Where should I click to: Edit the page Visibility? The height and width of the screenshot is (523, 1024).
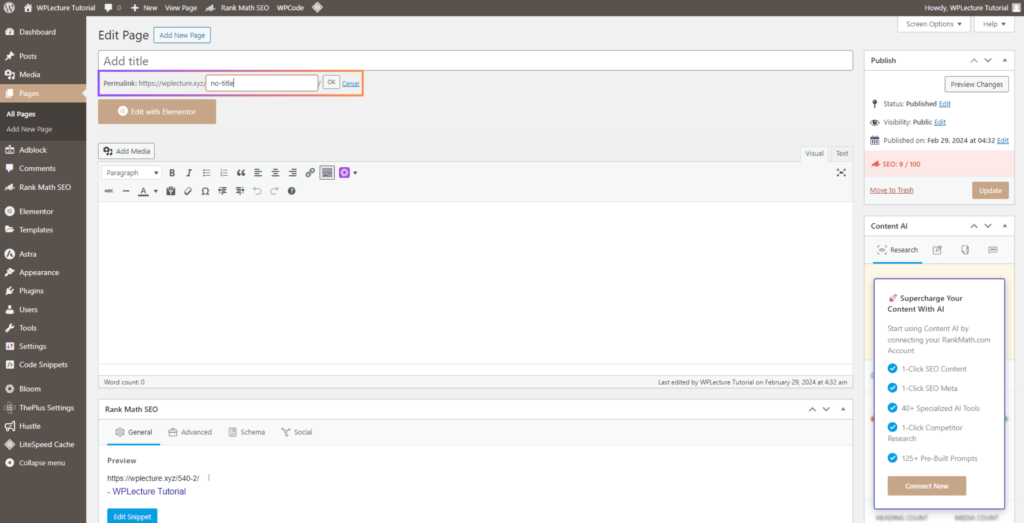coord(940,122)
